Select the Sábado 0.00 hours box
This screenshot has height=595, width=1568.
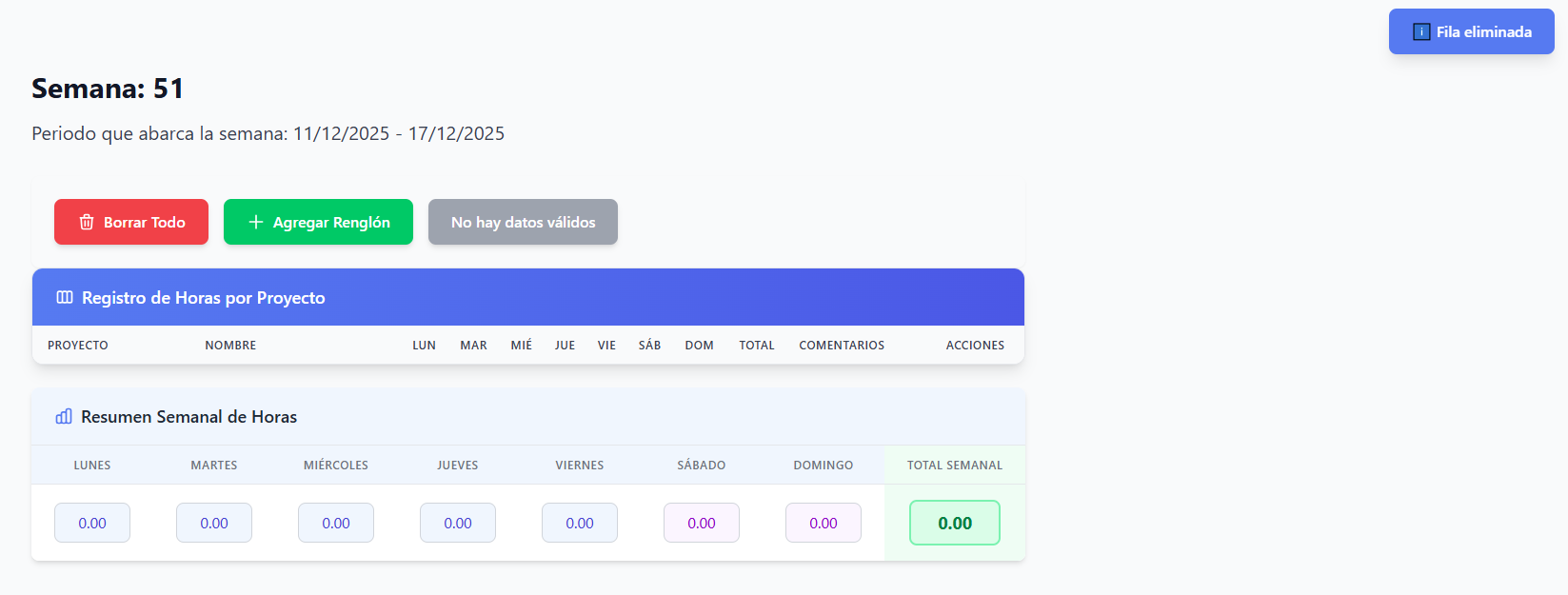(x=702, y=523)
